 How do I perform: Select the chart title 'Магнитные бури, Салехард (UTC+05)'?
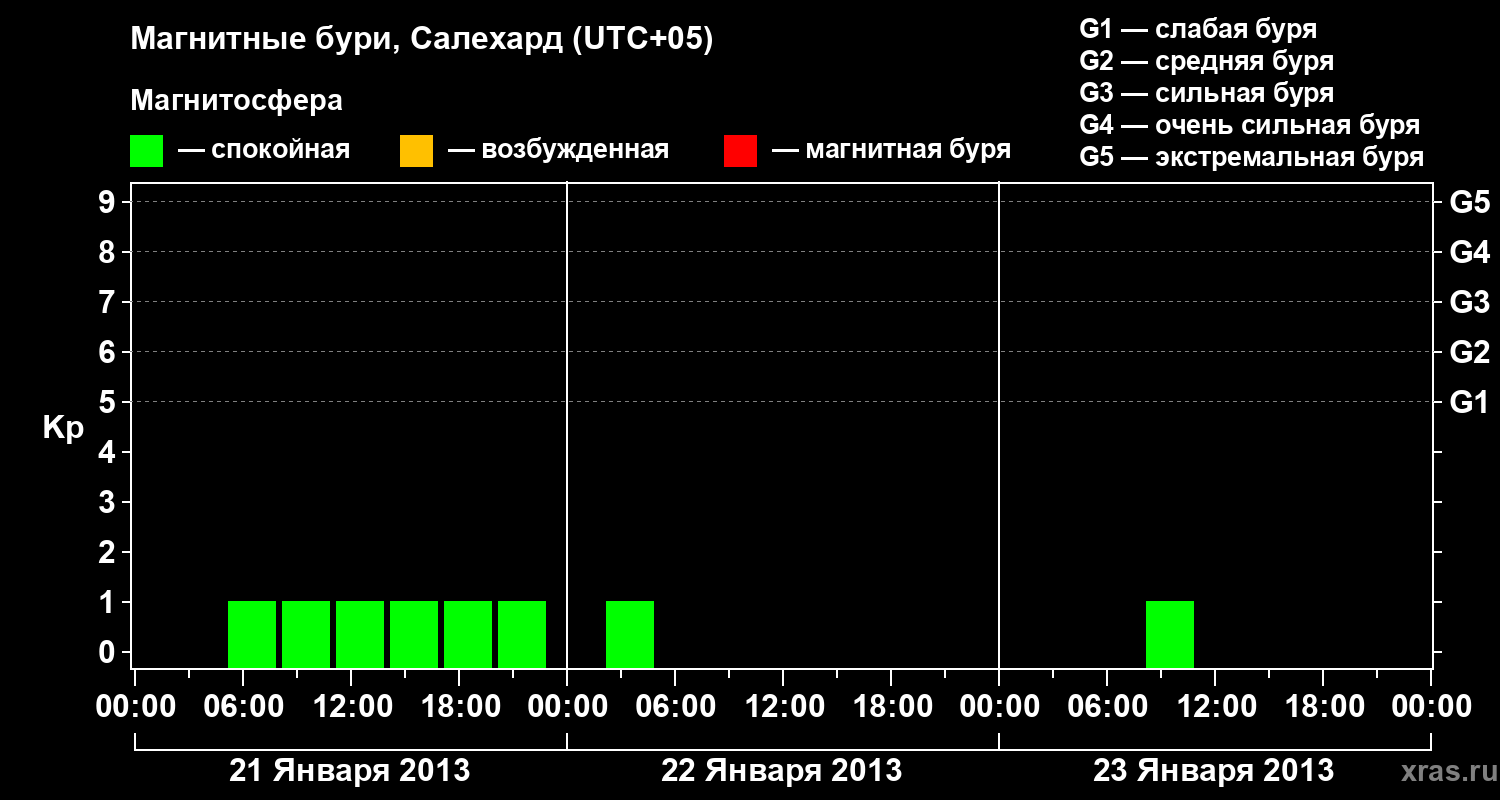pyautogui.click(x=422, y=40)
